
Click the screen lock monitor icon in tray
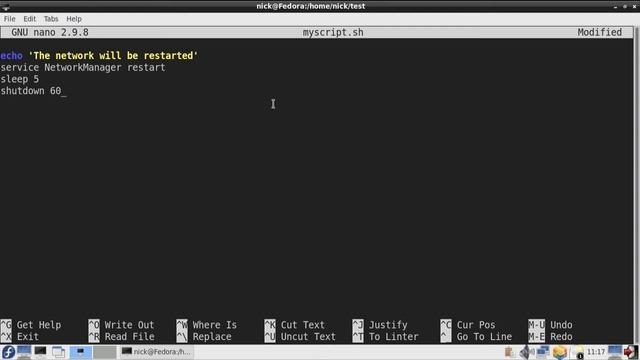[615, 352]
